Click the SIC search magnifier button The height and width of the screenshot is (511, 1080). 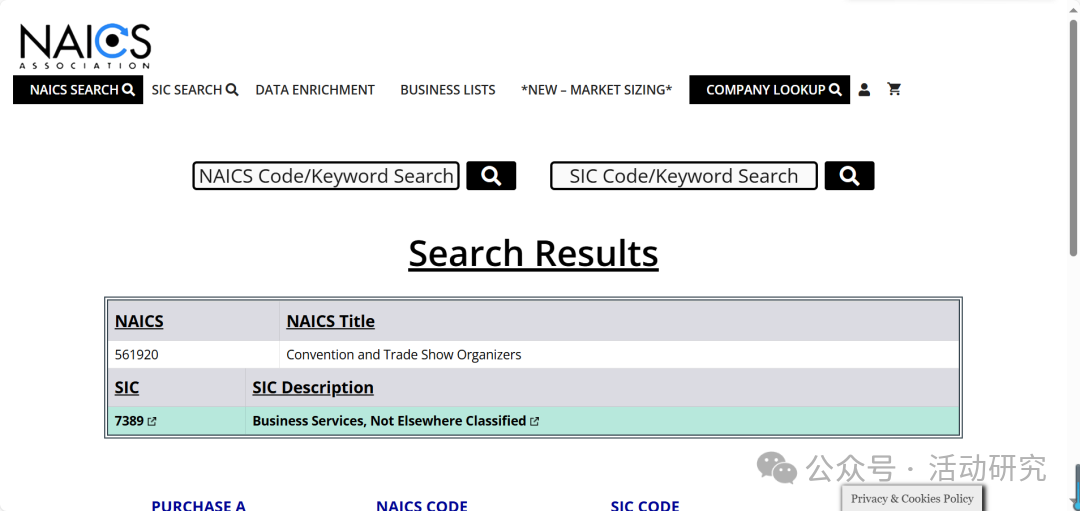click(x=849, y=176)
